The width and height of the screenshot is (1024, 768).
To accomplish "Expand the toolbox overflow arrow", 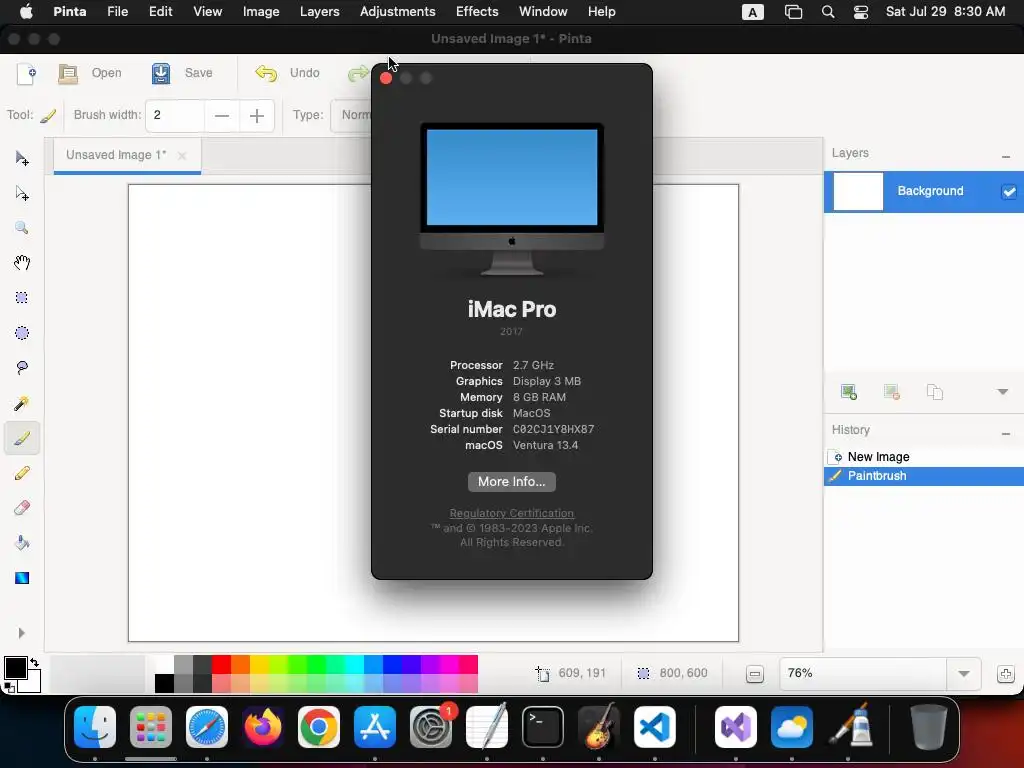I will click(22, 633).
